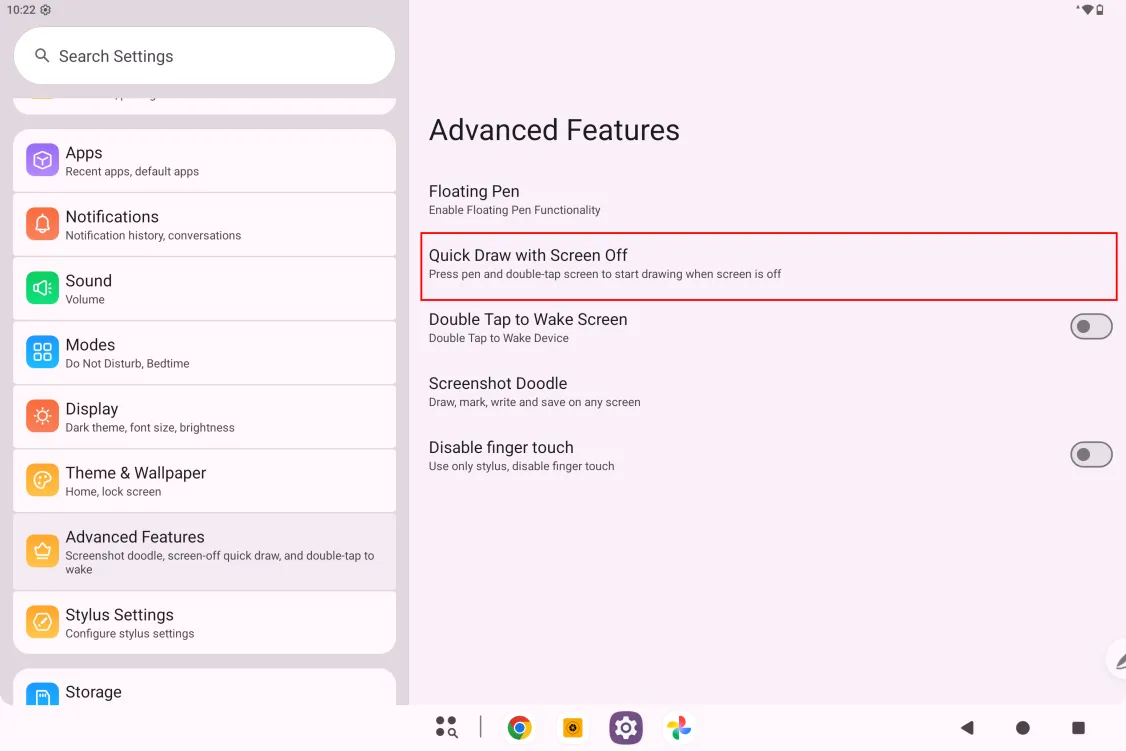
Task: Open Display settings
Action: [205, 416]
